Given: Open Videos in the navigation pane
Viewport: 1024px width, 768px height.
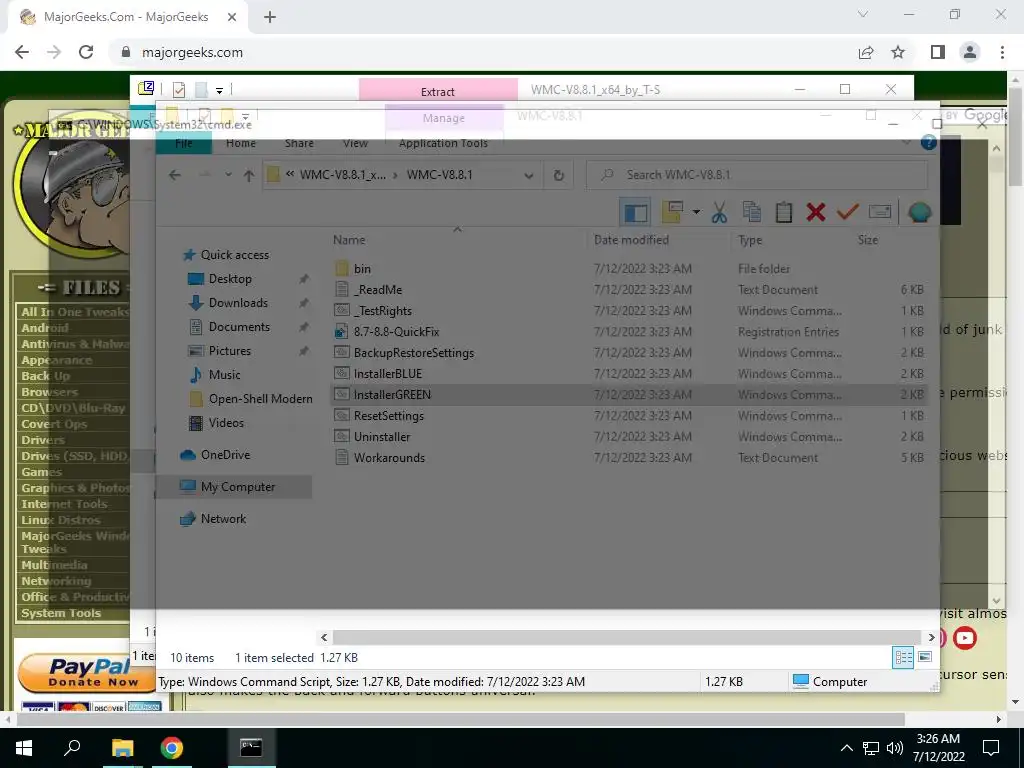Looking at the screenshot, I should click(226, 423).
